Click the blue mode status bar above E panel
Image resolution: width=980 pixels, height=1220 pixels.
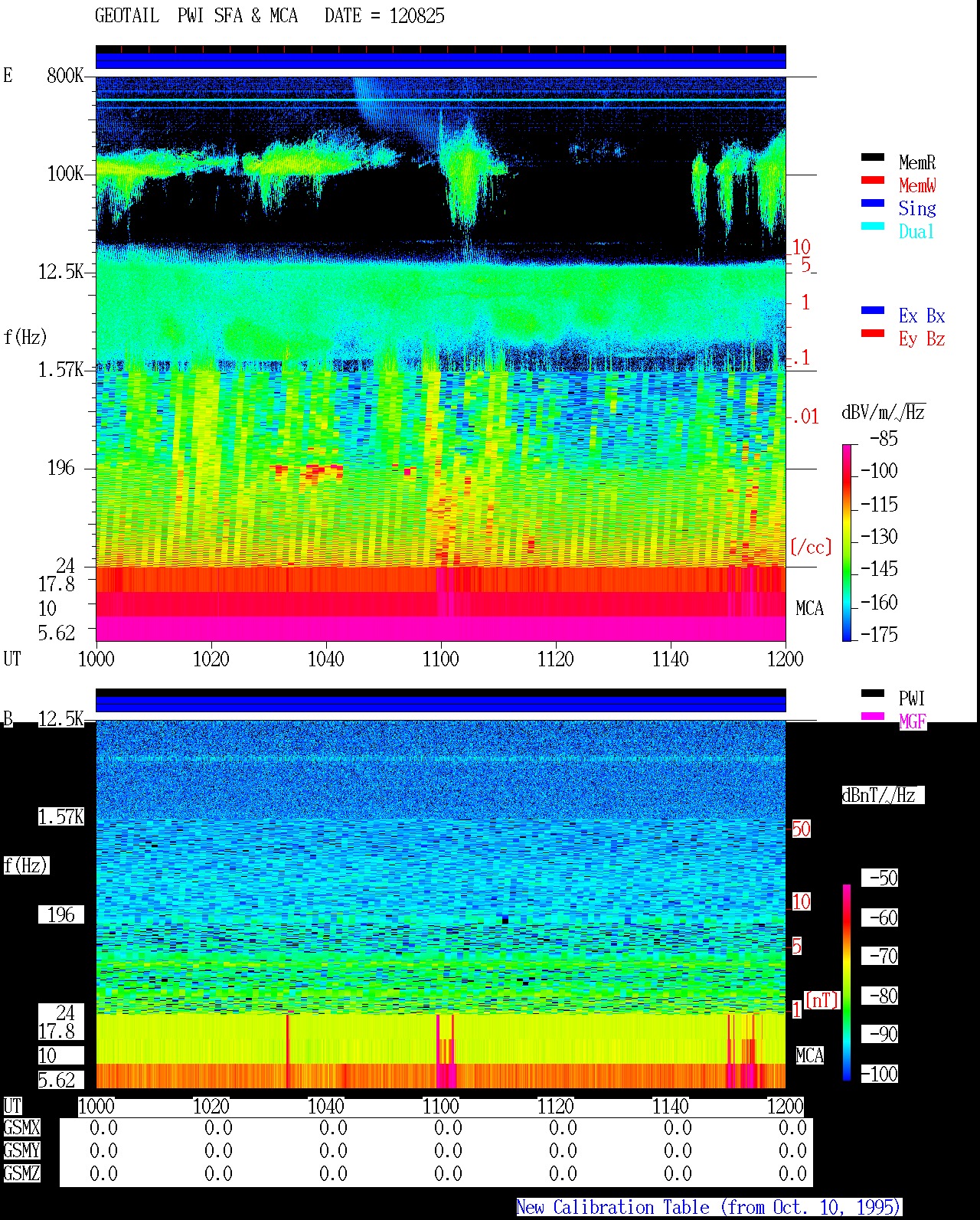point(440,61)
